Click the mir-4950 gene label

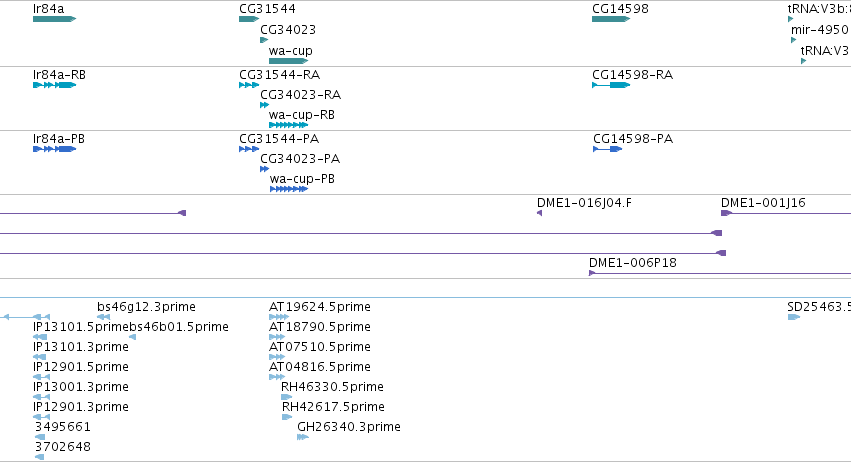820,29
